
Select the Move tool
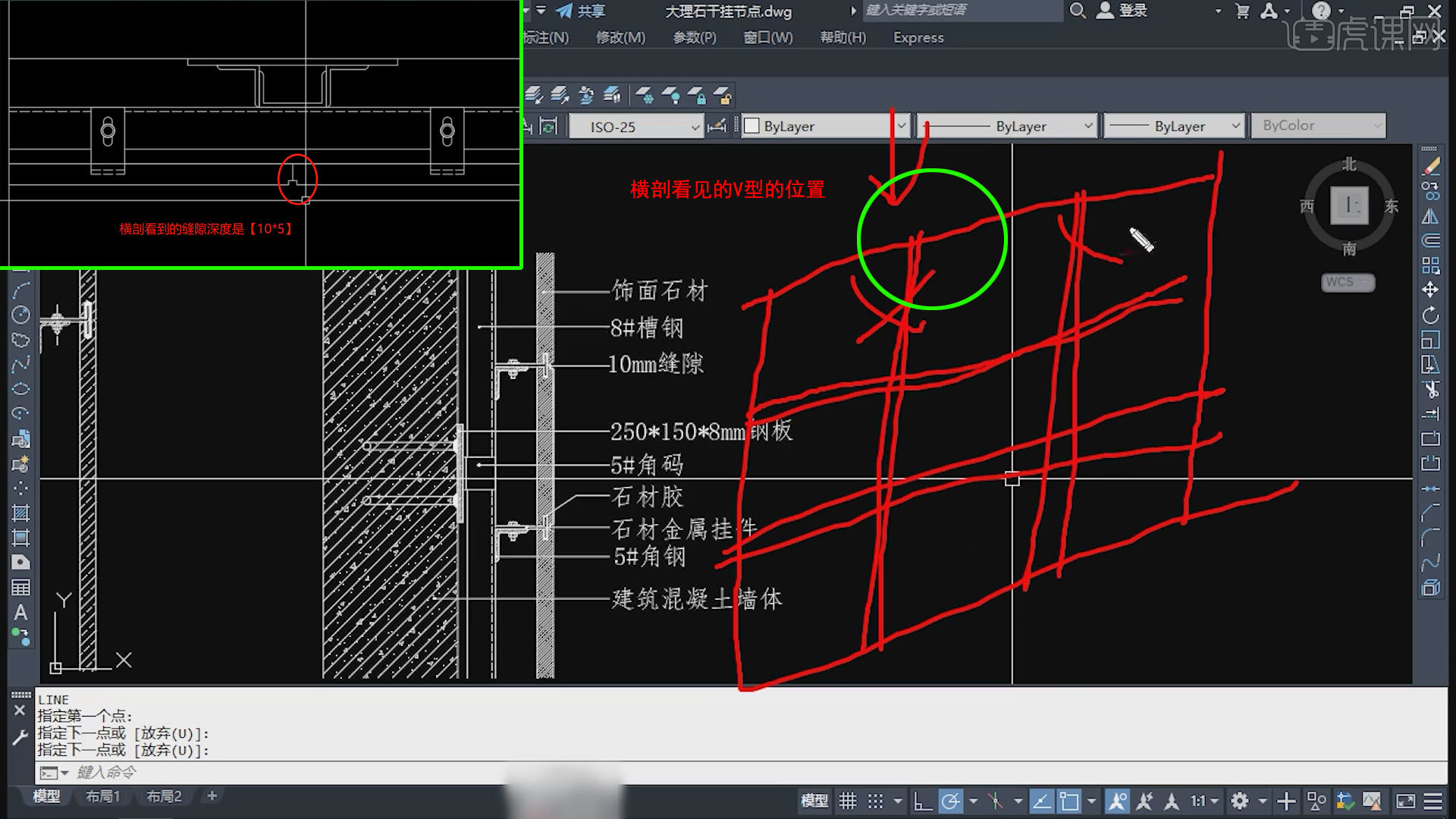pyautogui.click(x=1430, y=290)
